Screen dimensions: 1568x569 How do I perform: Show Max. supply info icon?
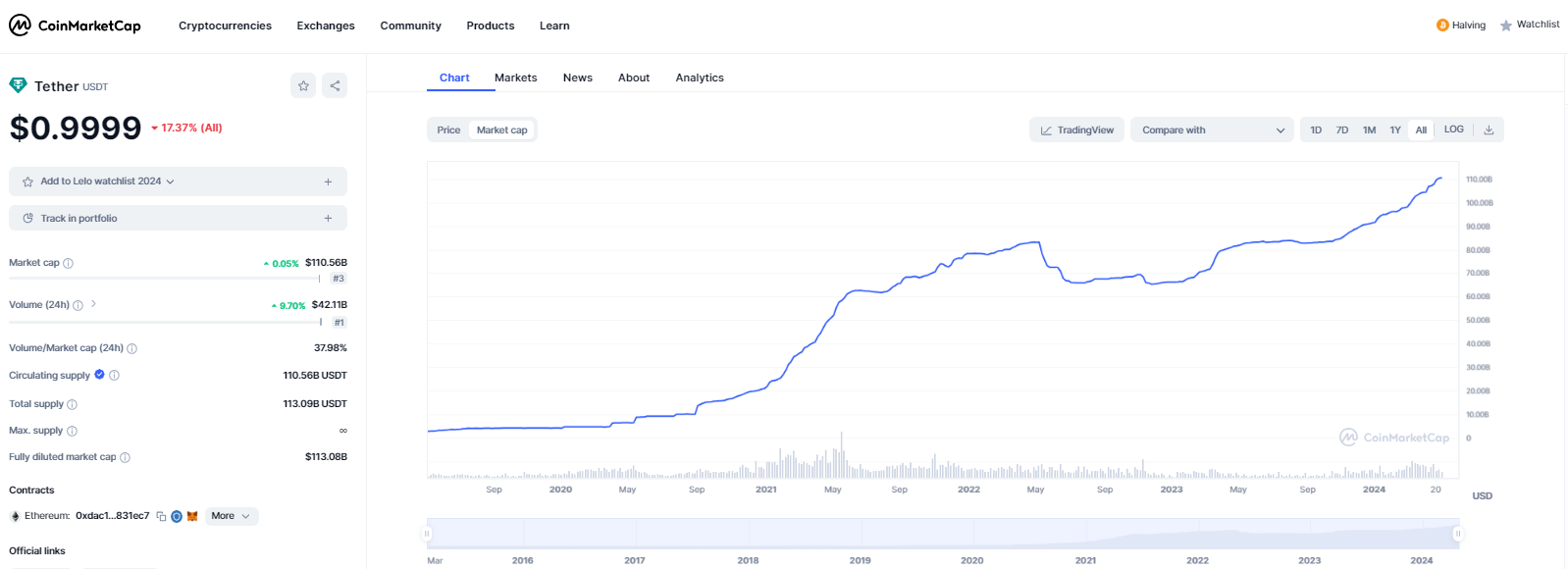72,431
